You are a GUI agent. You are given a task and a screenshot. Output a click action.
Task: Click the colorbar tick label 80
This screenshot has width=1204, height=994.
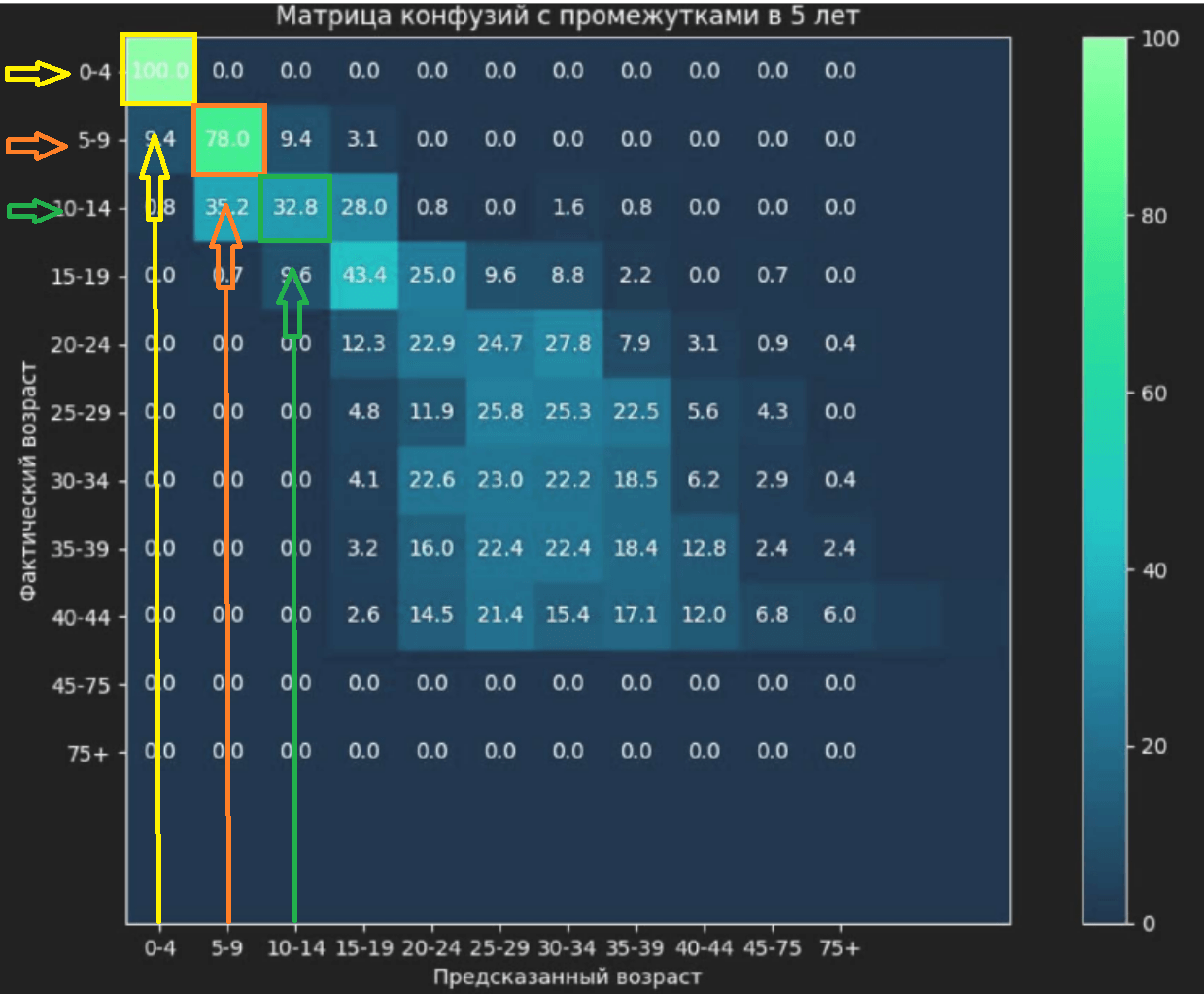pyautogui.click(x=1153, y=216)
